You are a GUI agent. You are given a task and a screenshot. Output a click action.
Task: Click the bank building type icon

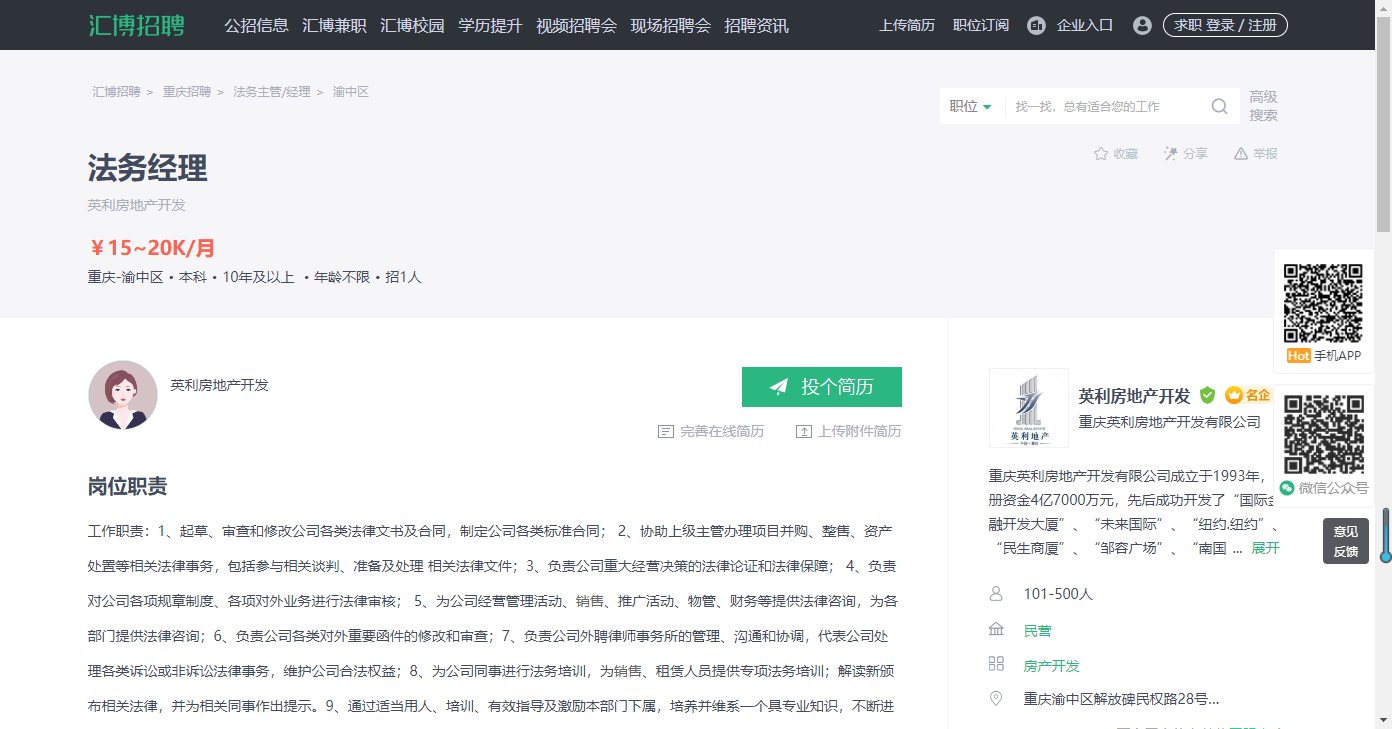coord(996,630)
